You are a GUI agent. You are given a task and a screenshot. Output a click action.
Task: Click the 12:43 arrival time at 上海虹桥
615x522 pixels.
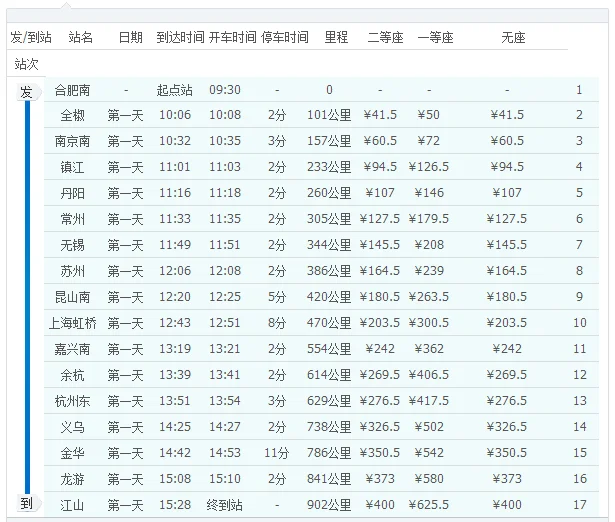[175, 323]
